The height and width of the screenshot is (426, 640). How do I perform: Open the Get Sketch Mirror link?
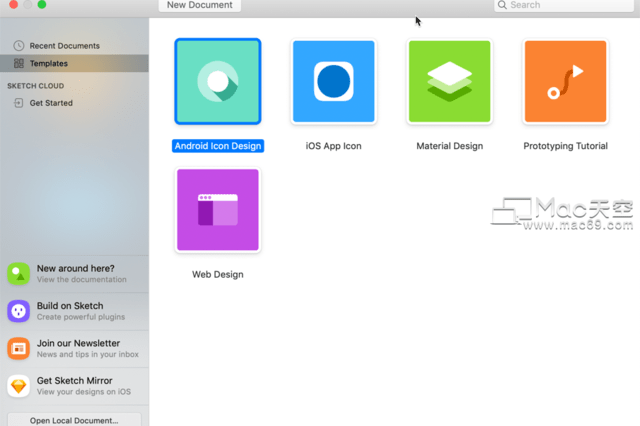pos(74,386)
